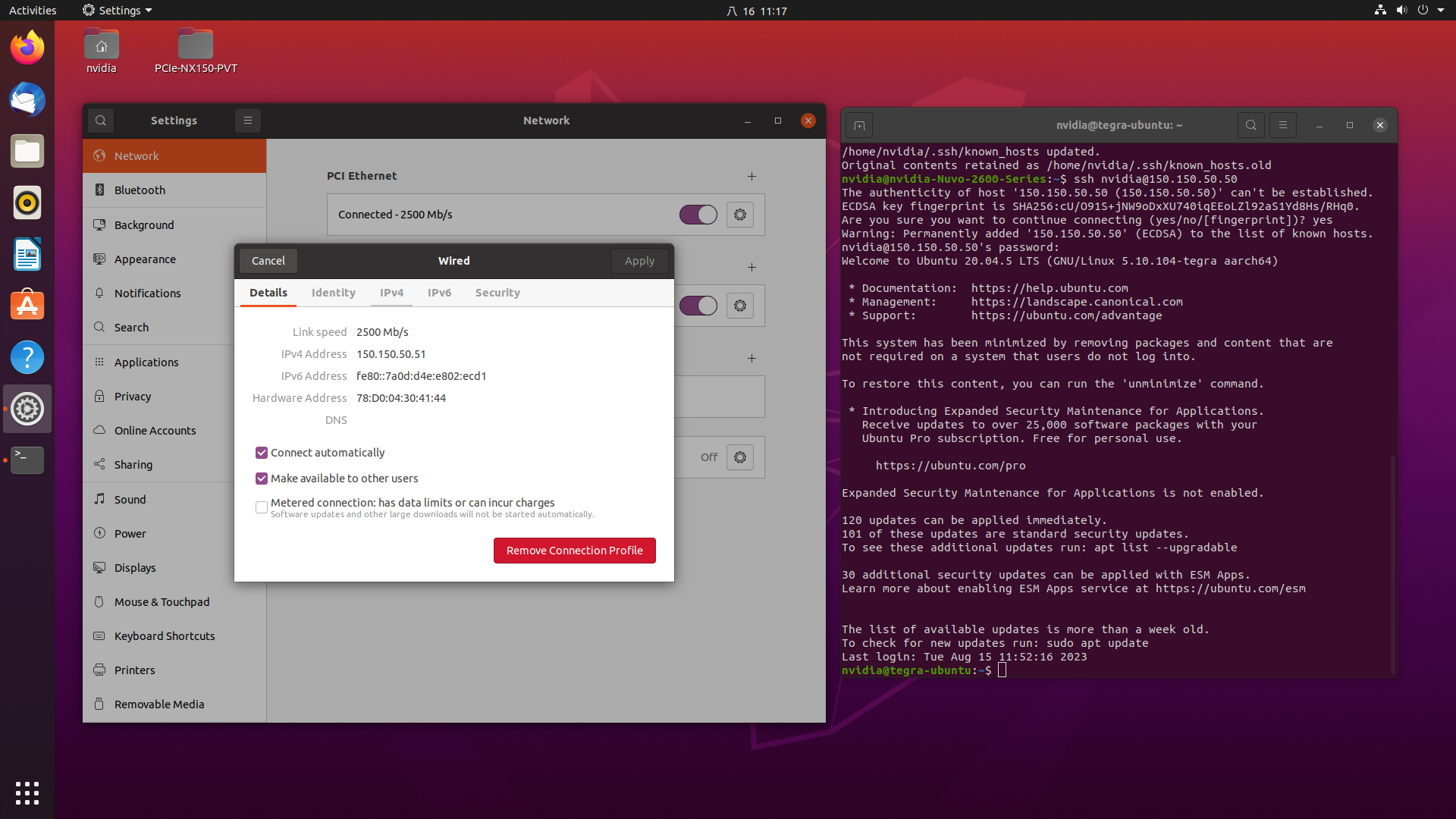Click the Remove Connection Profile button
Viewport: 1456px width, 819px height.
tap(574, 551)
